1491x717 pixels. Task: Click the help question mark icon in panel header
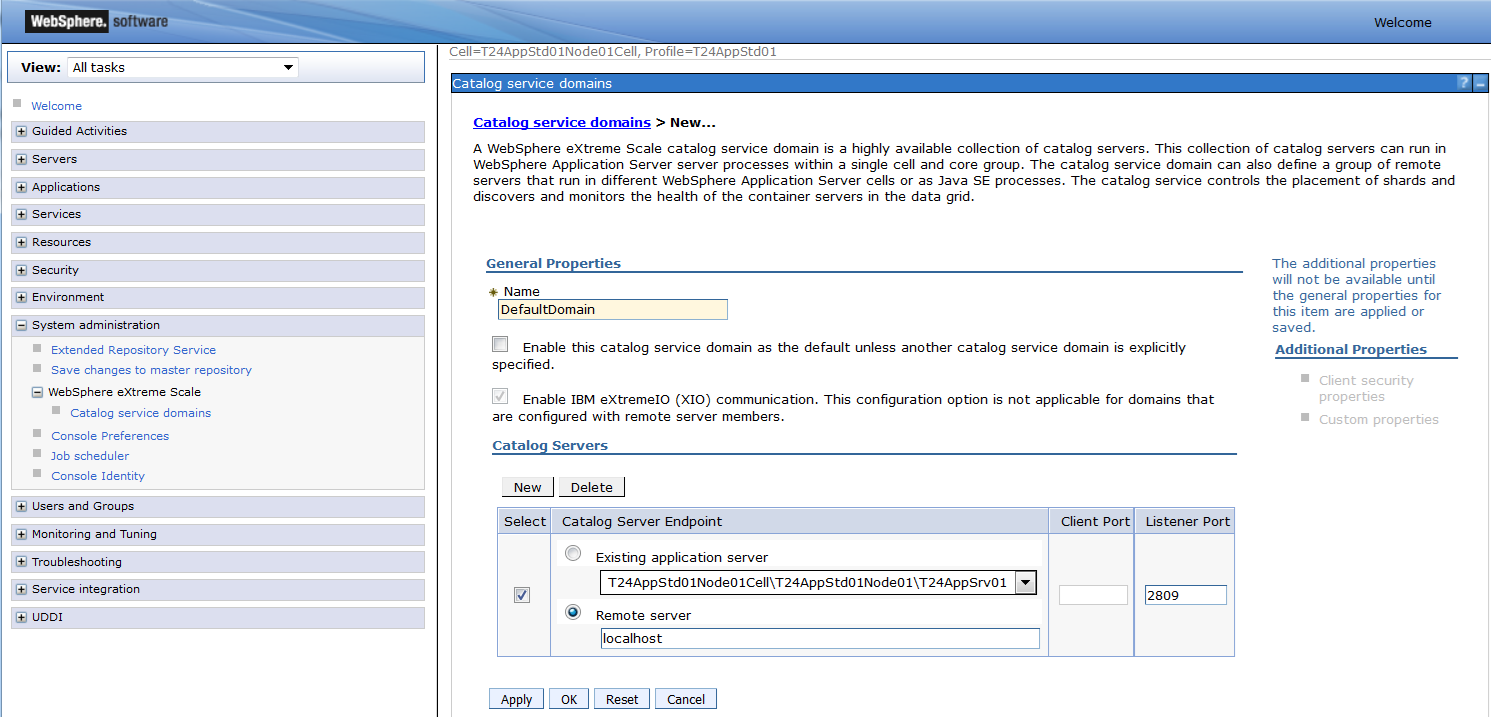point(1463,83)
